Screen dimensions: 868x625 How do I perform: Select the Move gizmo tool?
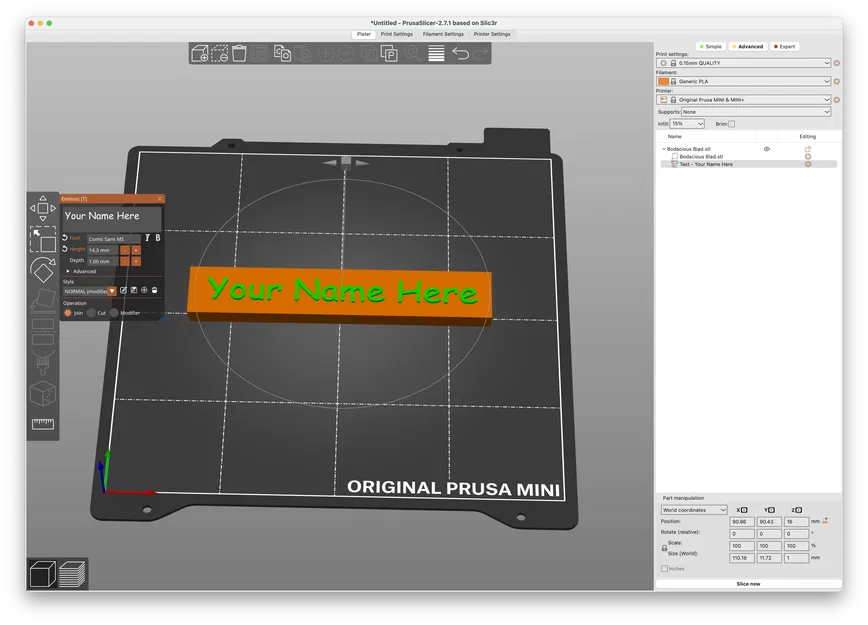pyautogui.click(x=43, y=208)
